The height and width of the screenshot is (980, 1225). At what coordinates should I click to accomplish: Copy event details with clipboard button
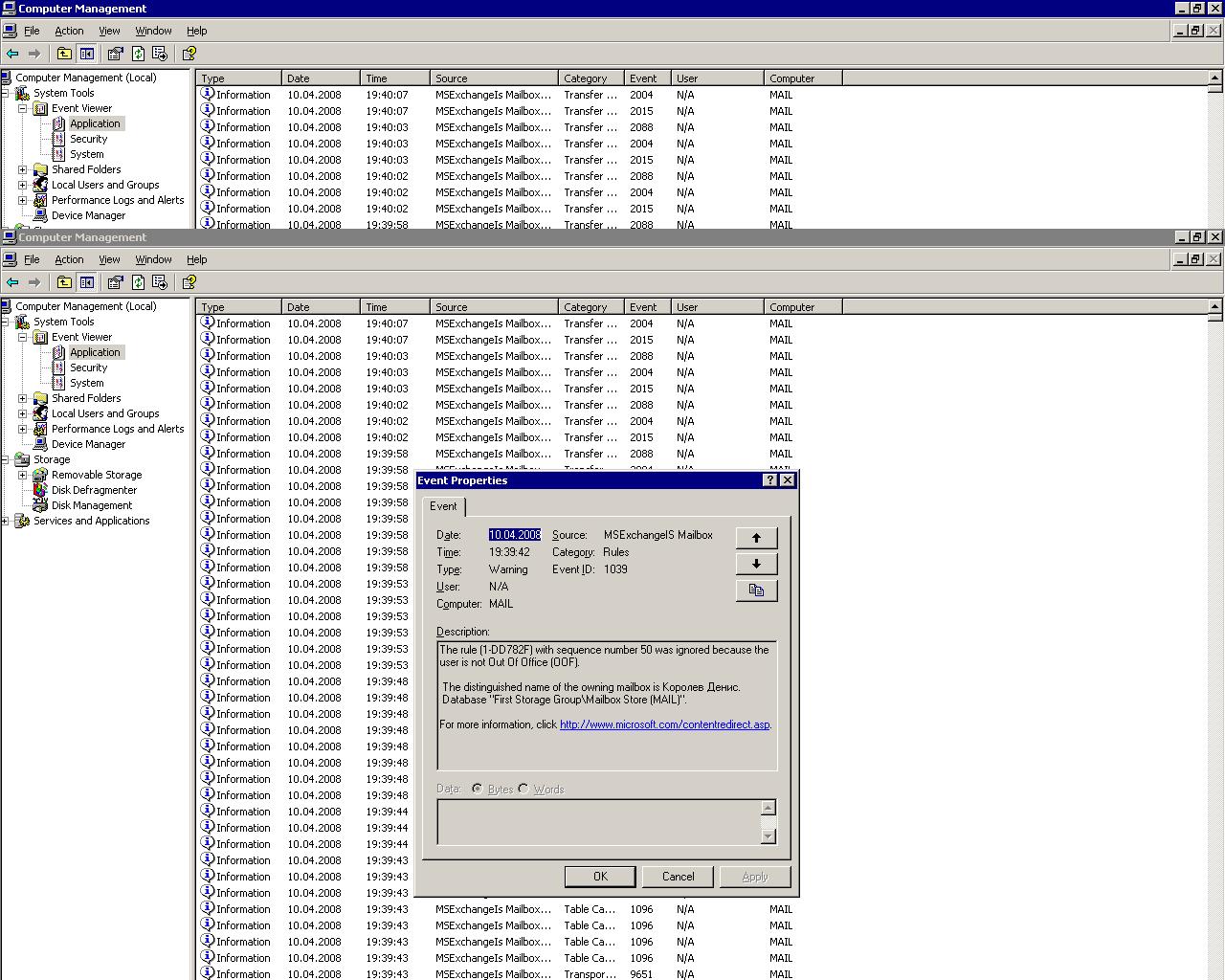pyautogui.click(x=756, y=590)
